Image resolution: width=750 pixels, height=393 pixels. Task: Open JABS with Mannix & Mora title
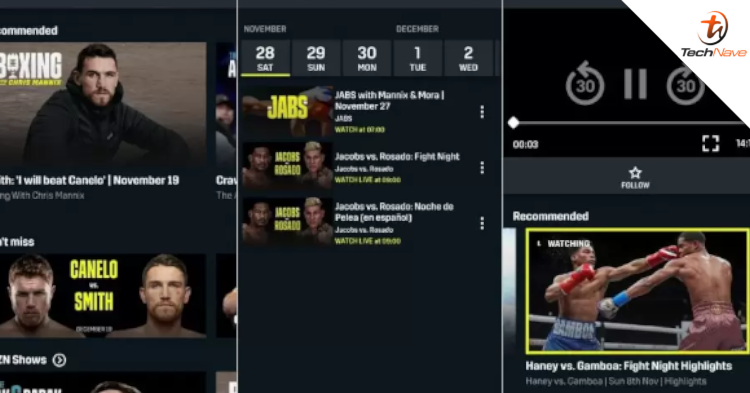click(x=389, y=100)
